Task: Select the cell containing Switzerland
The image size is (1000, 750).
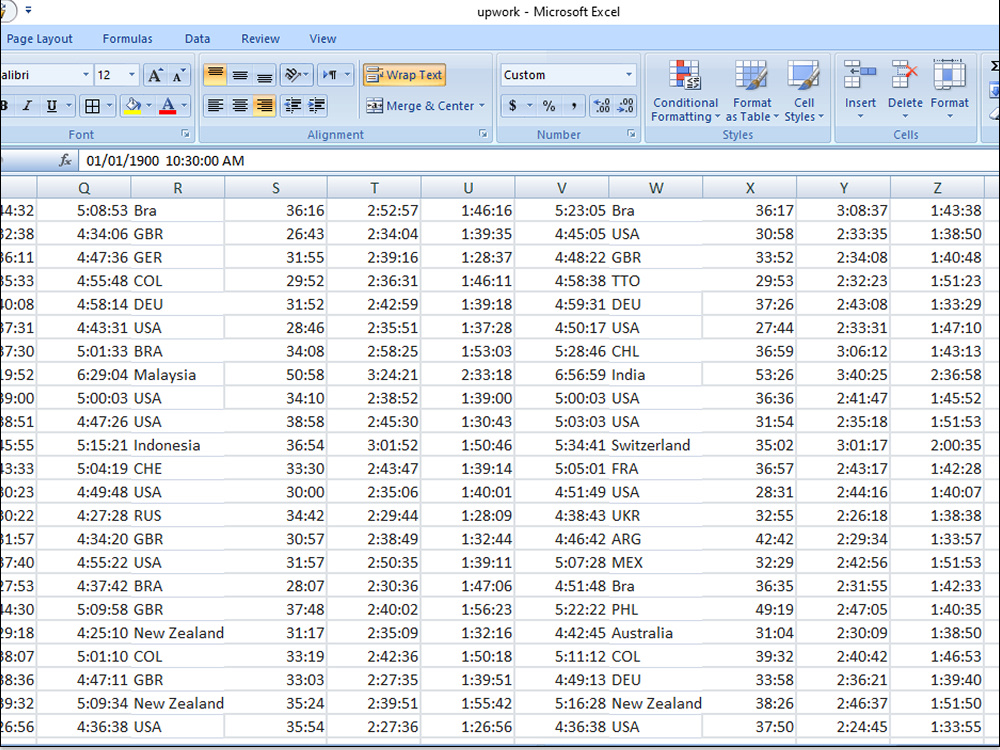Action: point(656,445)
